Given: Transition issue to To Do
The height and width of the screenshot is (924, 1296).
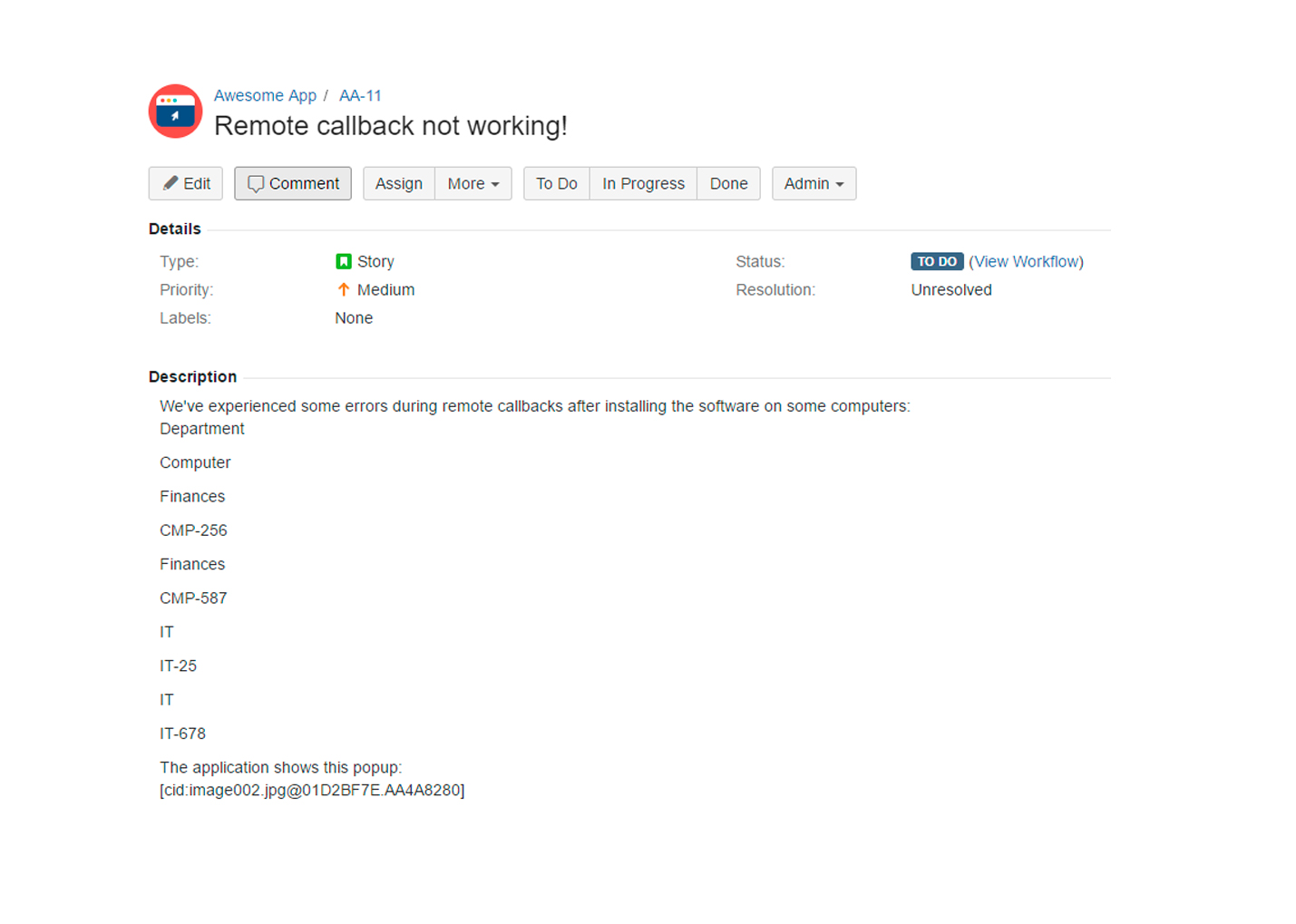Looking at the screenshot, I should pyautogui.click(x=557, y=183).
